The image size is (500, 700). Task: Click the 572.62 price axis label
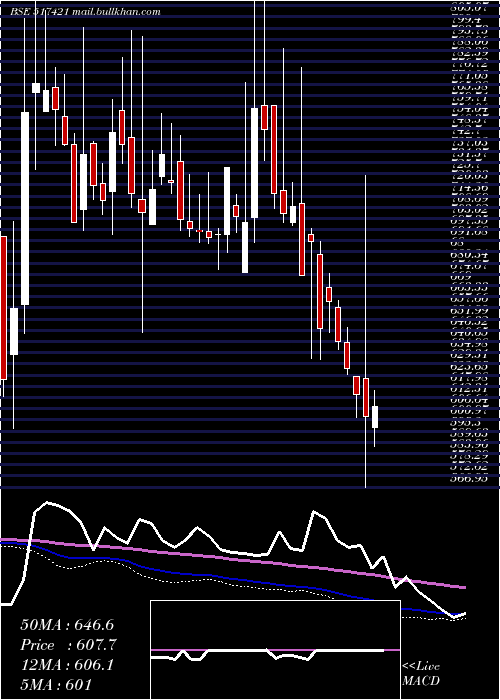469,467
